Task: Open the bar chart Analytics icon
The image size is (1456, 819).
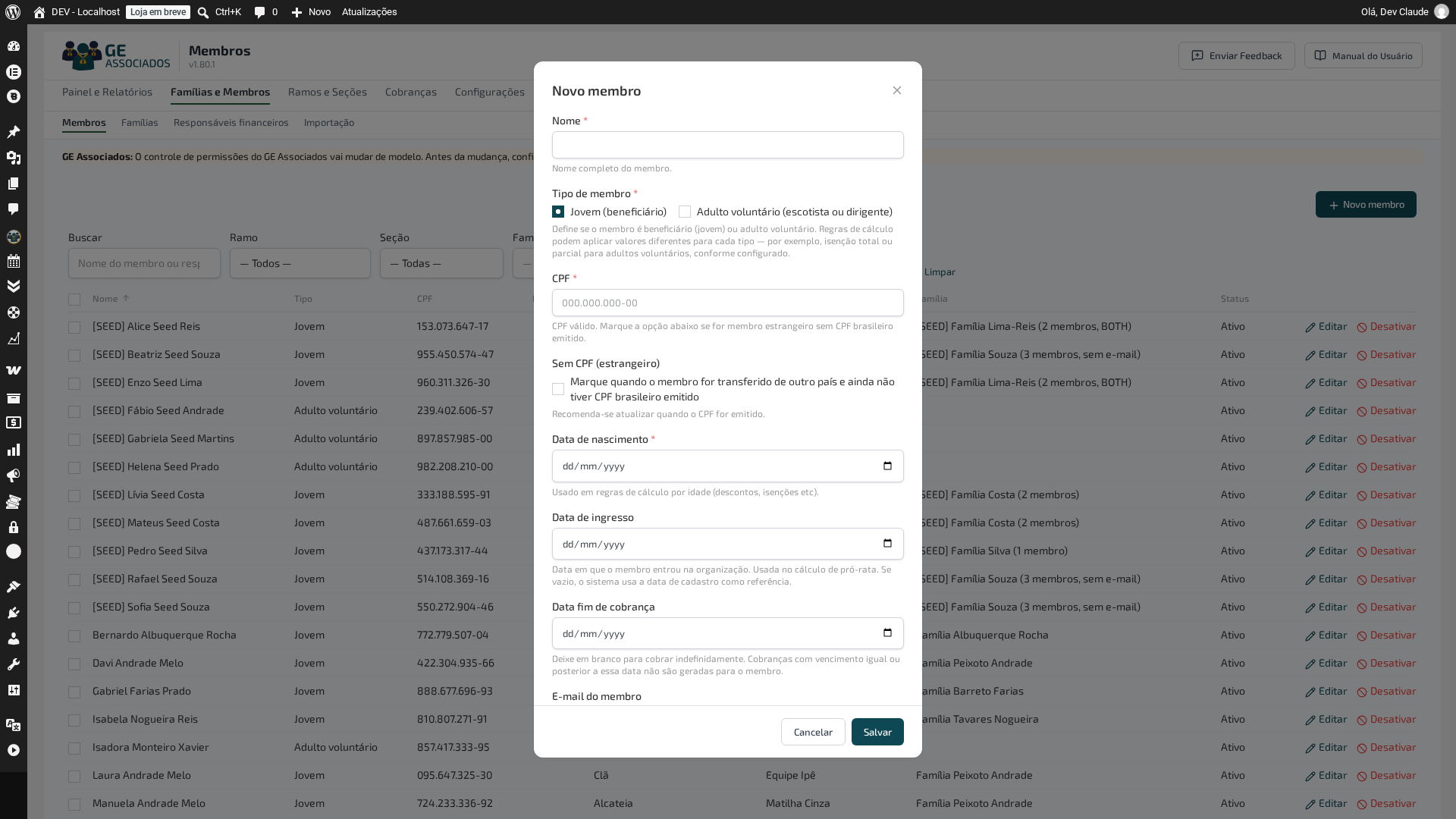Action: pyautogui.click(x=14, y=450)
